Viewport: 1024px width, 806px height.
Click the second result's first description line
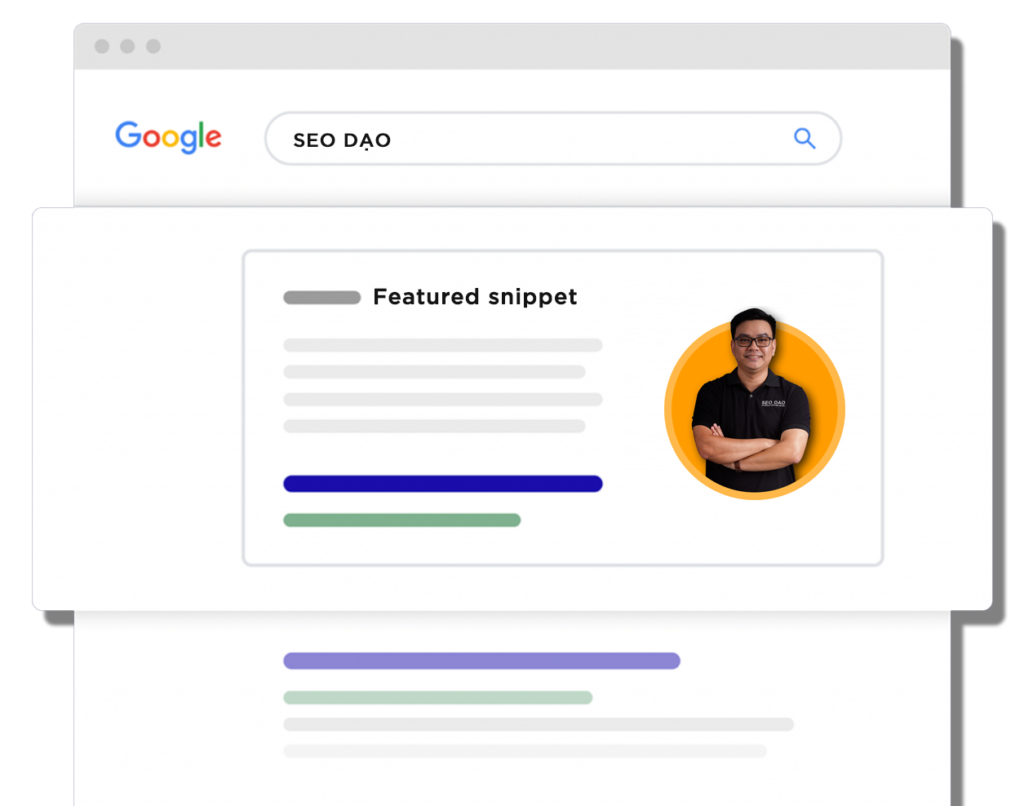coord(538,724)
